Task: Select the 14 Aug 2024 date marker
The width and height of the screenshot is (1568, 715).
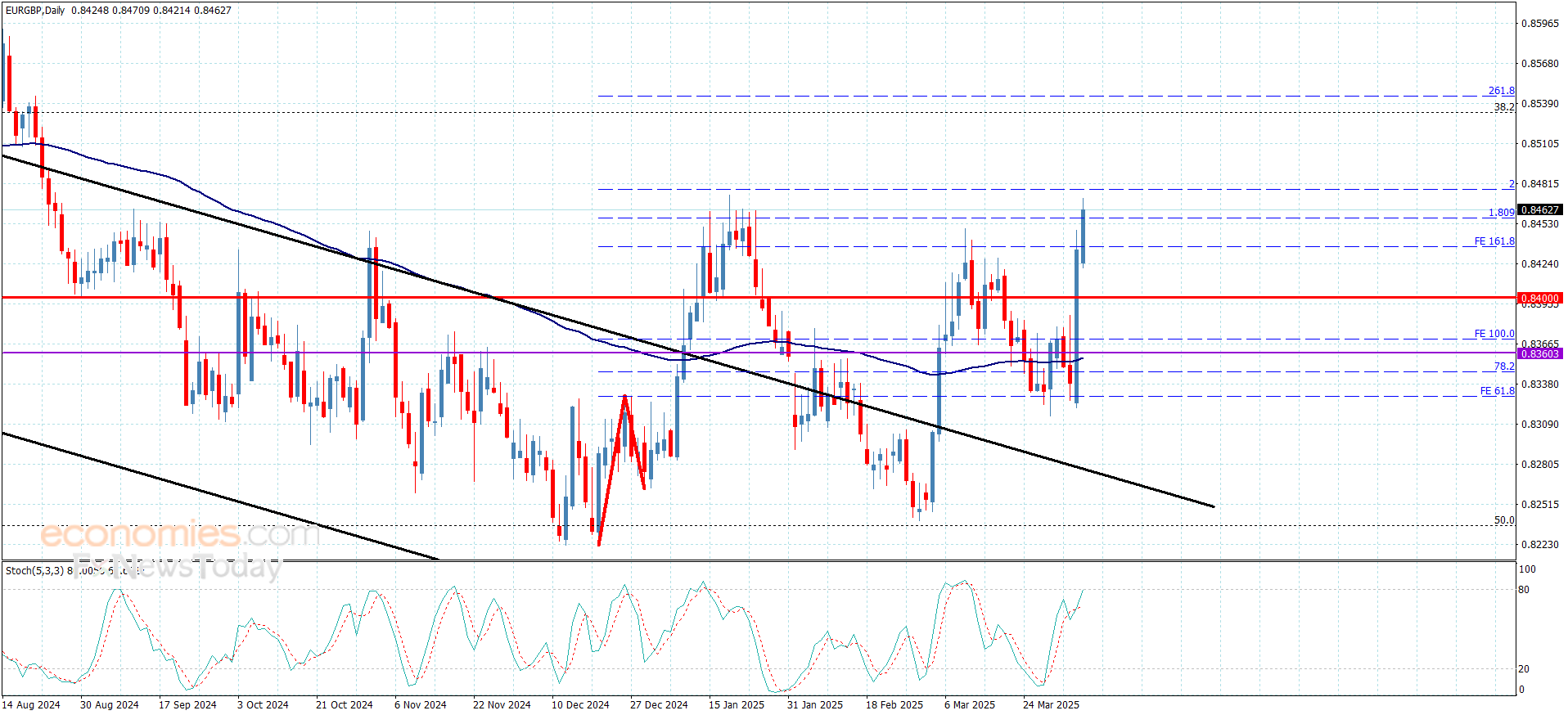Action: coord(31,704)
